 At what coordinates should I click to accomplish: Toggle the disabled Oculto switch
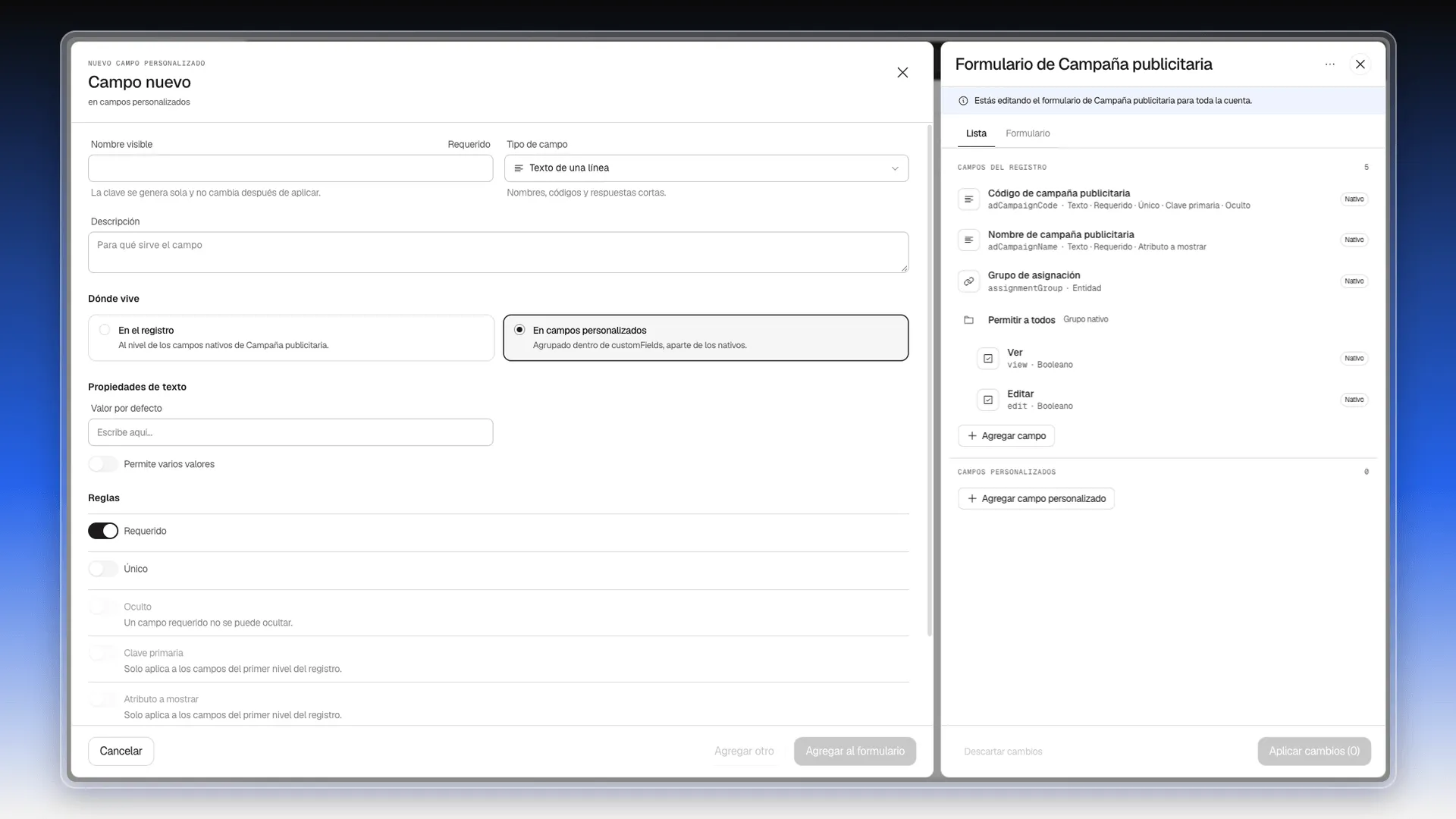103,607
